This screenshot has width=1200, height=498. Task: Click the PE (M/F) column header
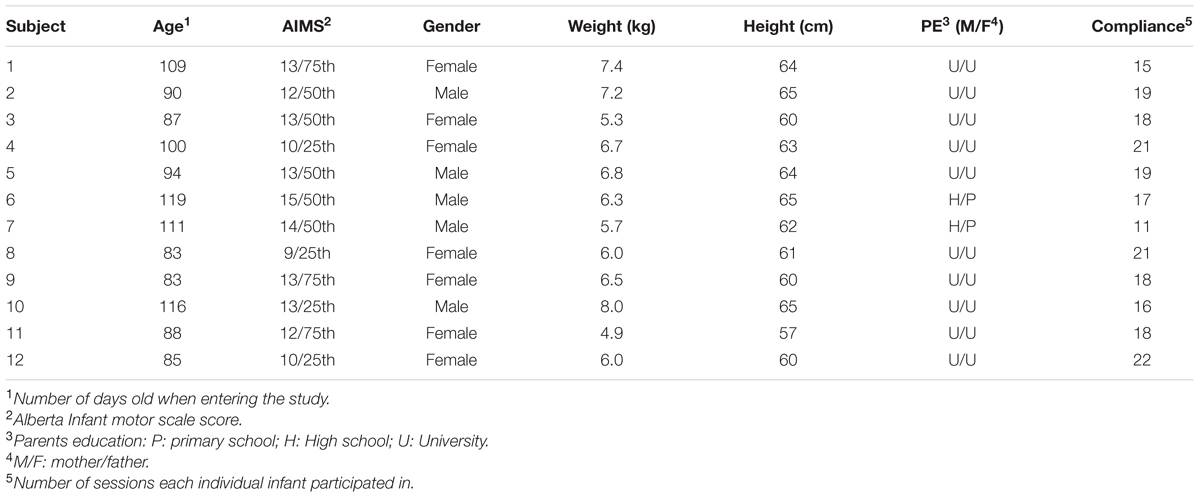(x=954, y=27)
